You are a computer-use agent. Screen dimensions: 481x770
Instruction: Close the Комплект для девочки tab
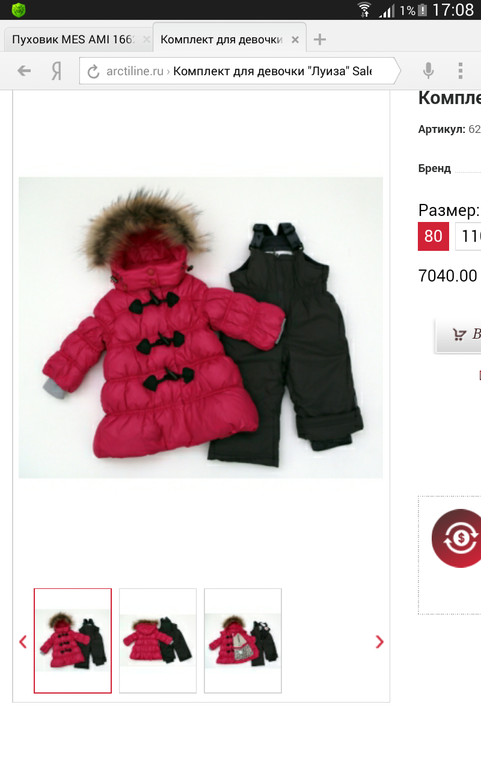(x=295, y=40)
